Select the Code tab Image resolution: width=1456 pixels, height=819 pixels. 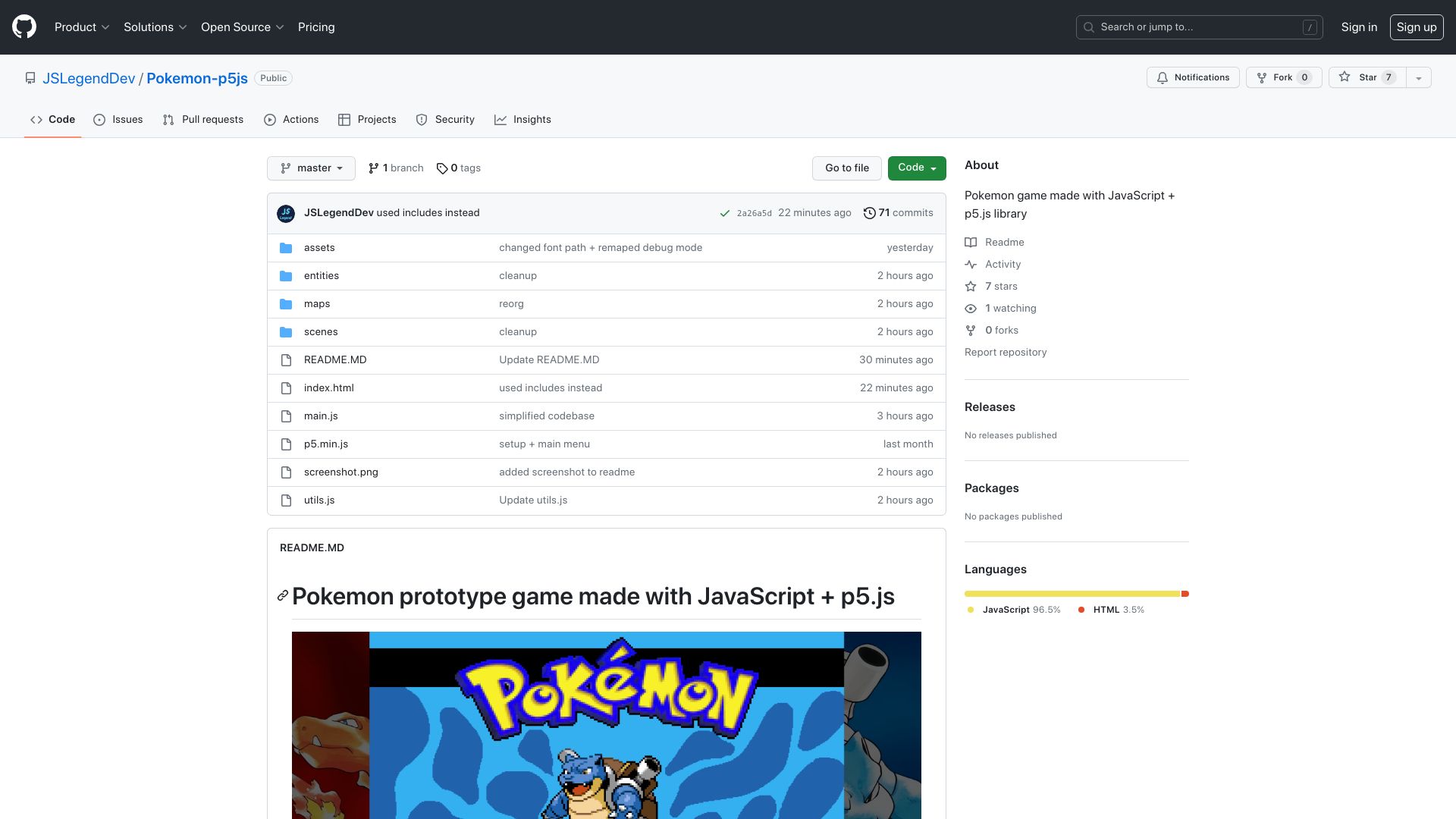[x=52, y=120]
